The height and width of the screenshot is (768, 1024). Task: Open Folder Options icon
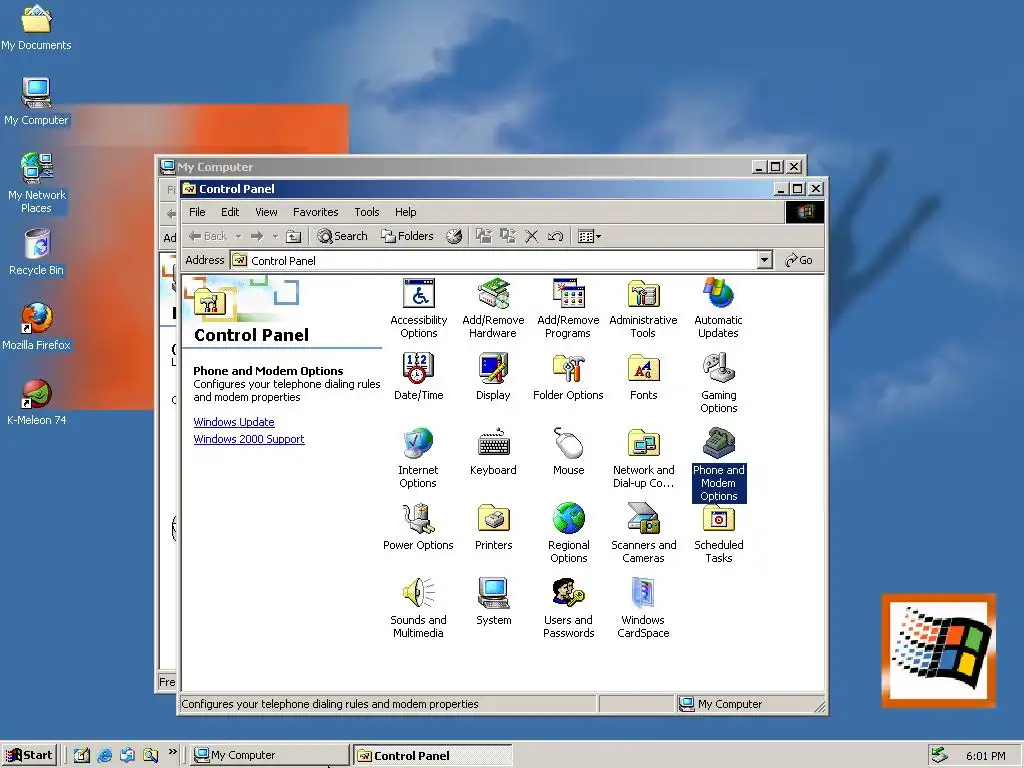tap(568, 368)
